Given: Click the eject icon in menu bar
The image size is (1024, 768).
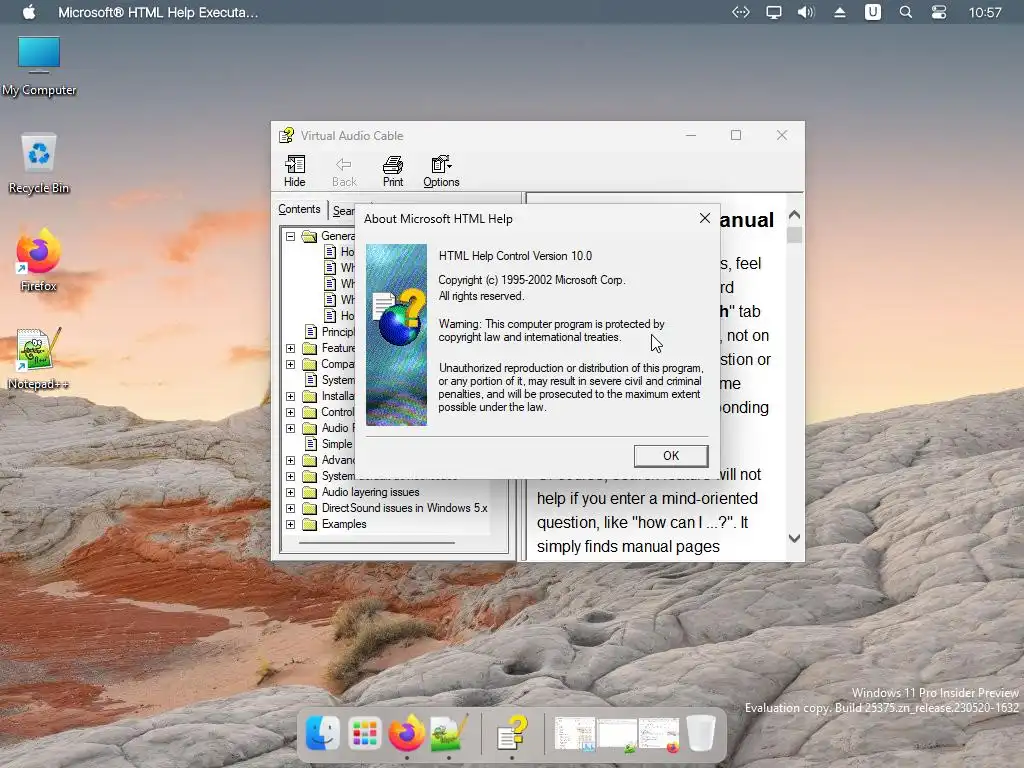Looking at the screenshot, I should click(840, 12).
